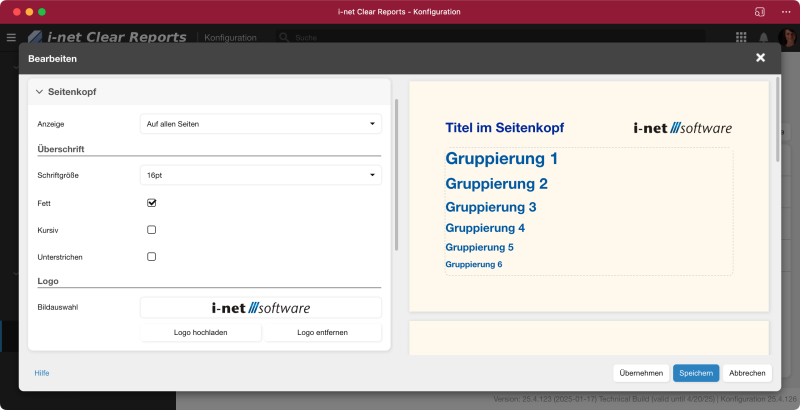Image resolution: width=800 pixels, height=410 pixels.
Task: Close the Bearbeiten dialog with X
Action: click(760, 58)
